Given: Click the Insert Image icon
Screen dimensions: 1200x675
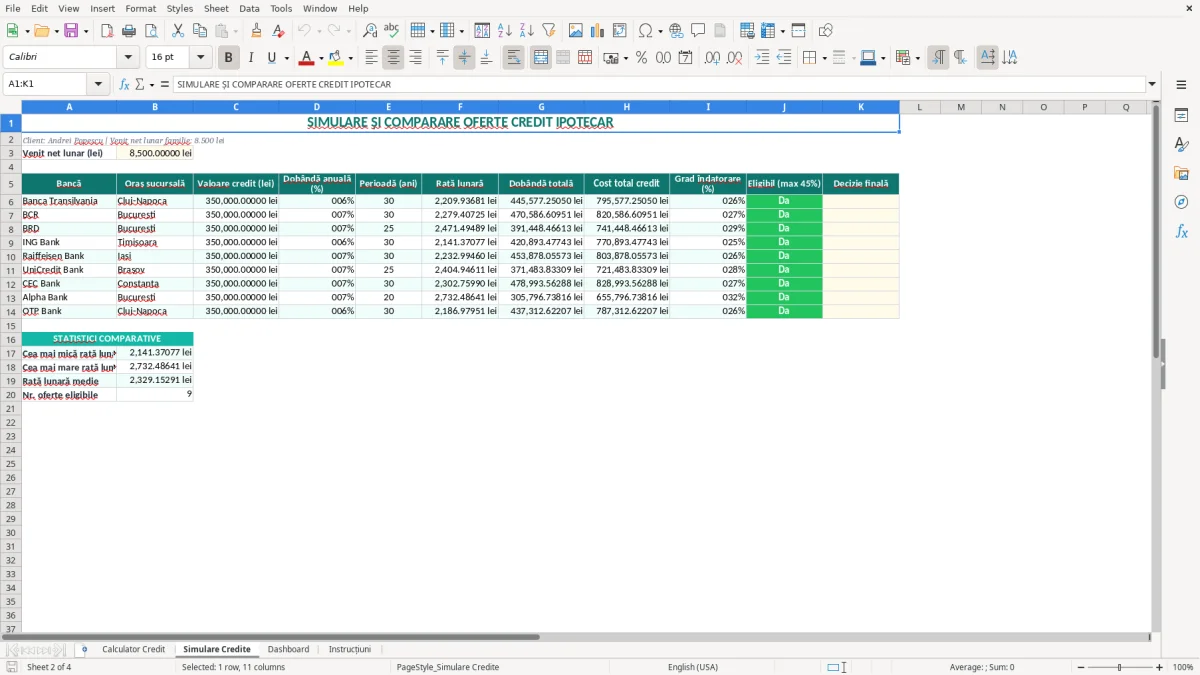Looking at the screenshot, I should 576,31.
